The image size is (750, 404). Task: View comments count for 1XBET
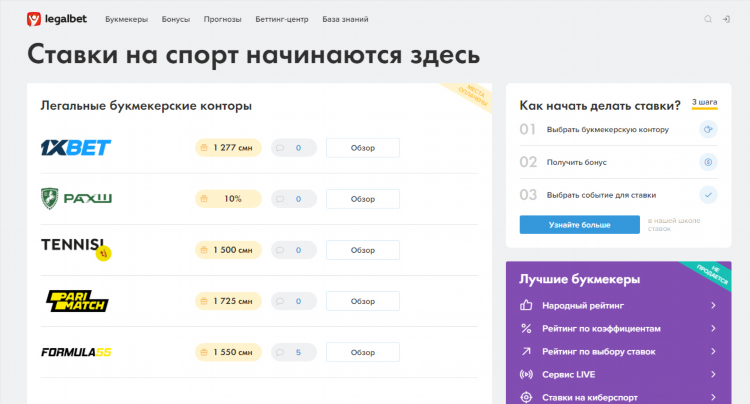tap(294, 148)
